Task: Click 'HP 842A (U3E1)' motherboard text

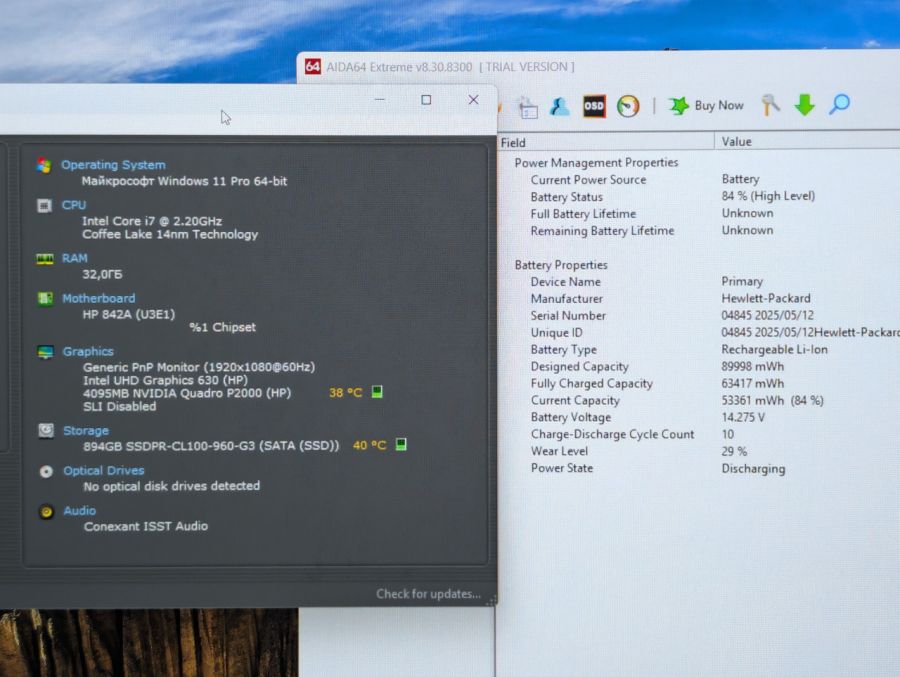Action: click(129, 314)
